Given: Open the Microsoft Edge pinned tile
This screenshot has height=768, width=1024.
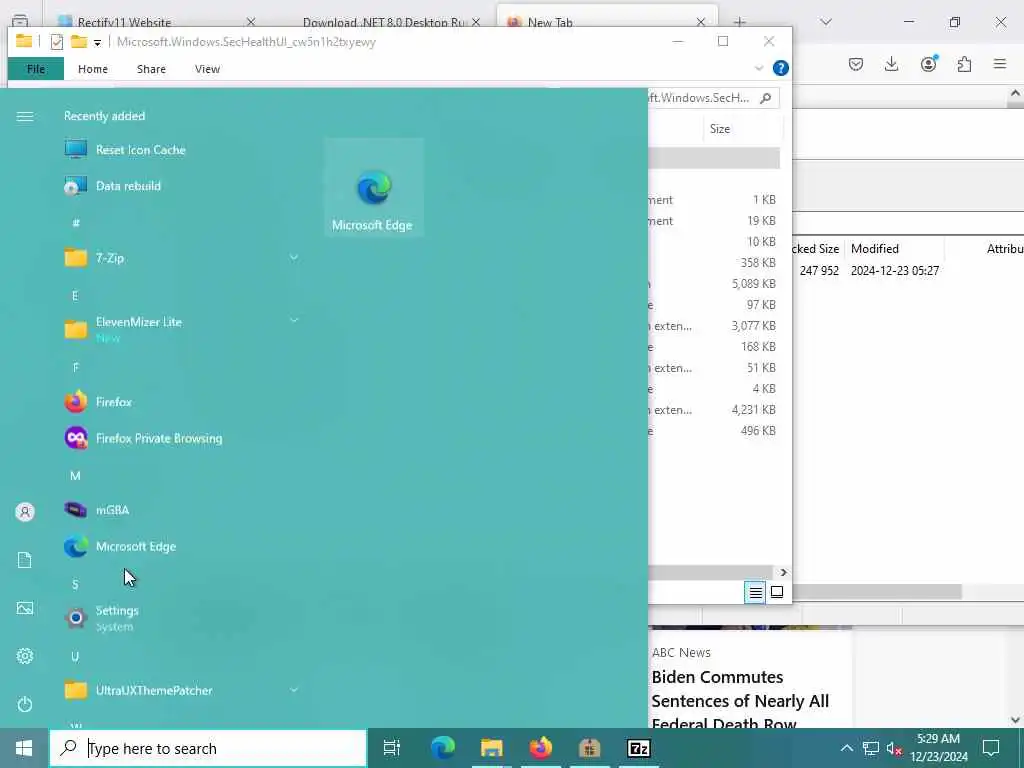Looking at the screenshot, I should coord(374,187).
